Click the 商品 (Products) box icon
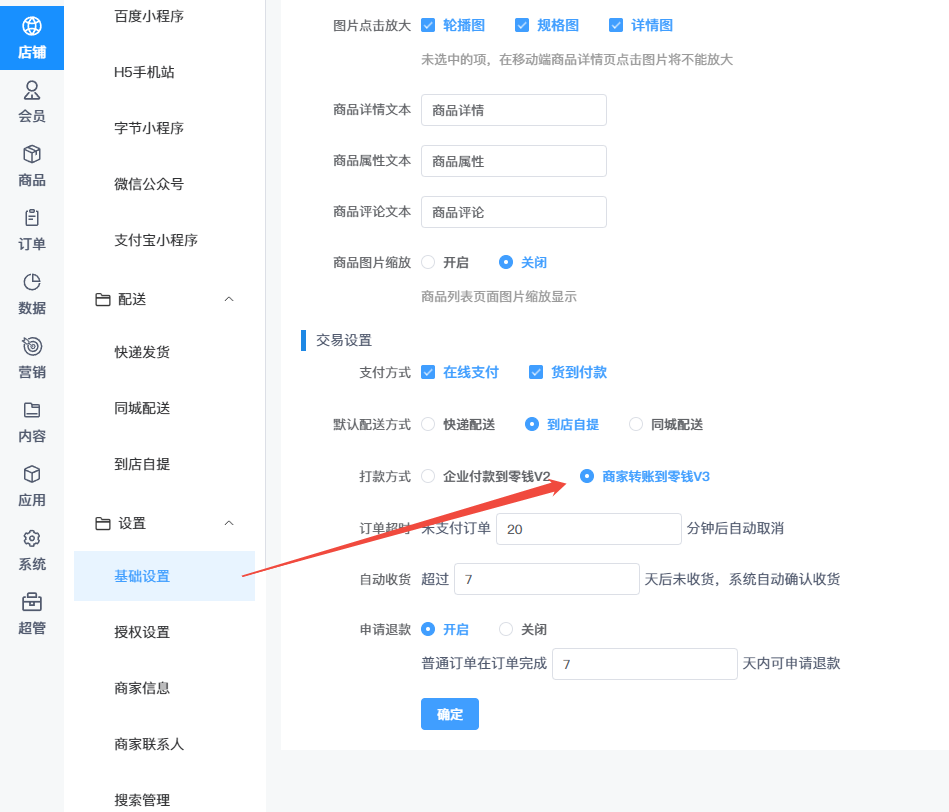949x812 pixels. (x=32, y=155)
